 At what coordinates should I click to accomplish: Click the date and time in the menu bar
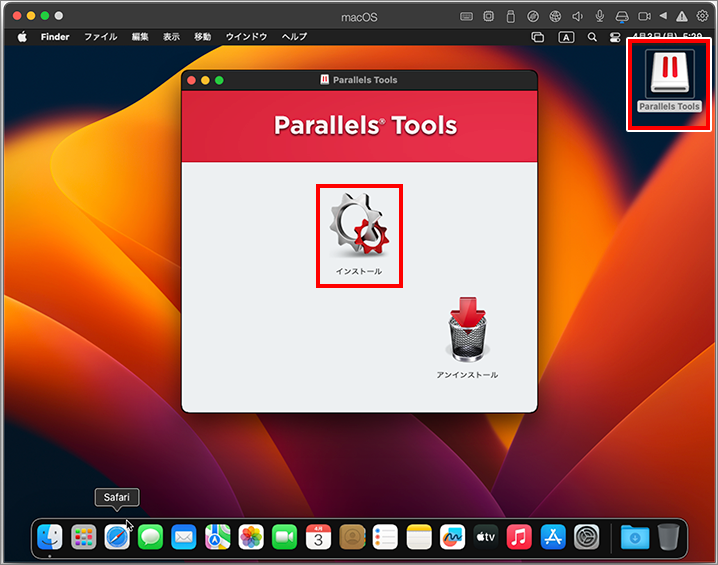click(x=667, y=36)
